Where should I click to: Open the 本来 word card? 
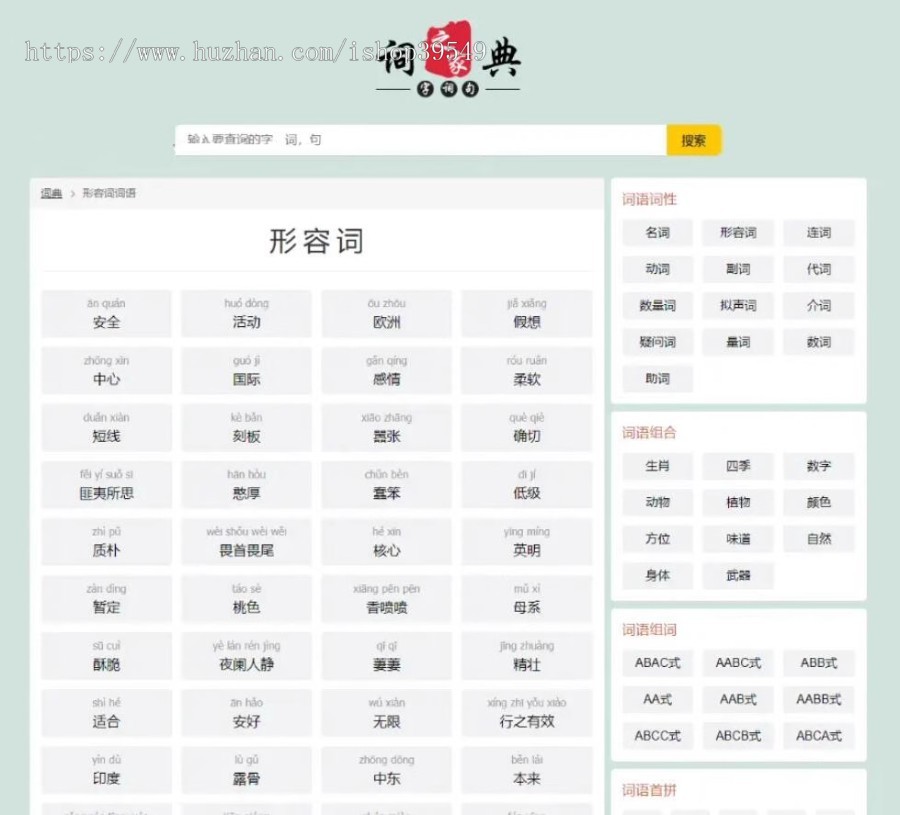pyautogui.click(x=527, y=770)
